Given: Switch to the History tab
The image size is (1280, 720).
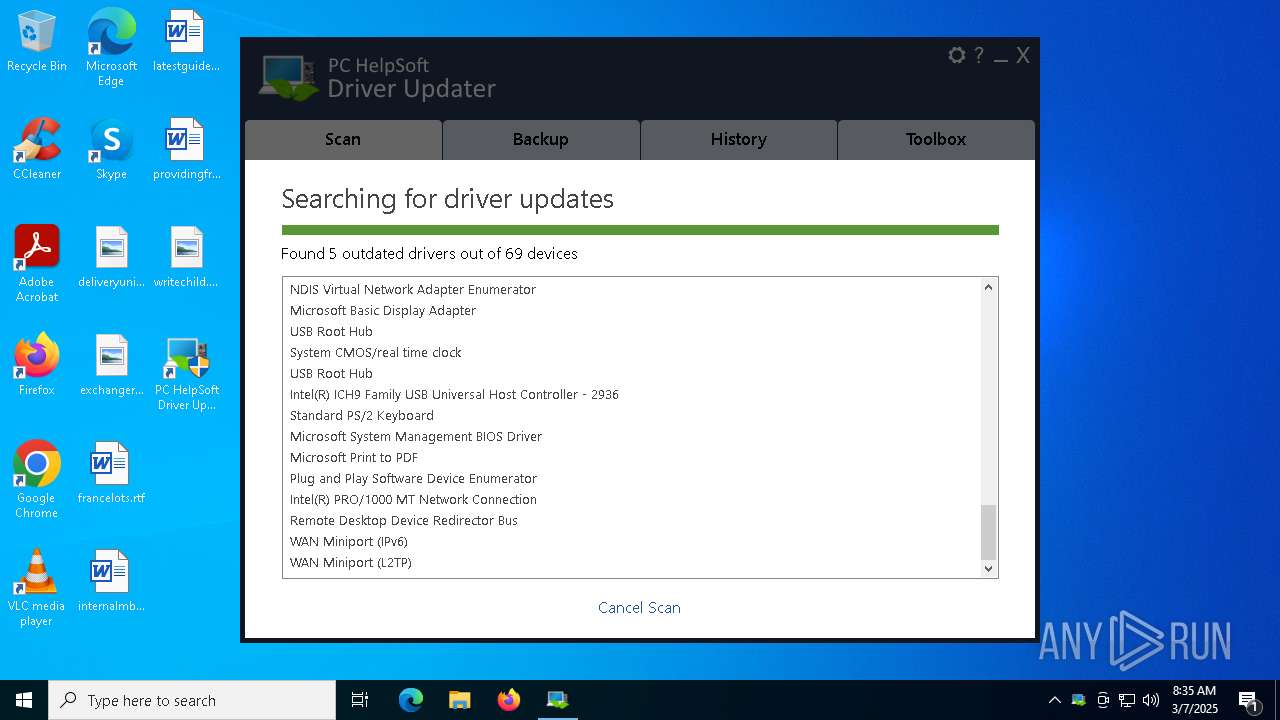Looking at the screenshot, I should click(x=739, y=140).
